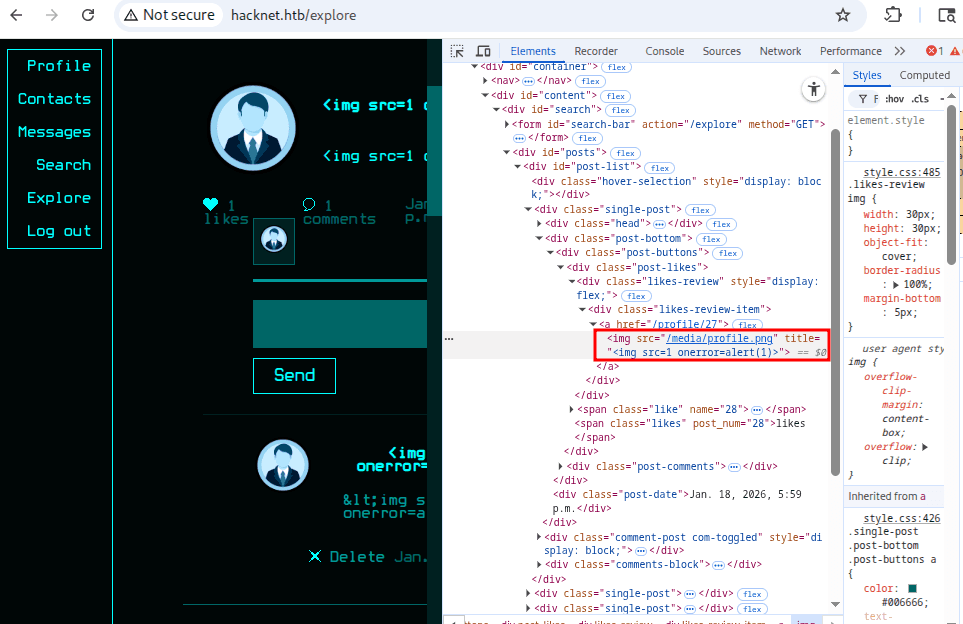Click the X delete icon on the comment

pos(315,556)
